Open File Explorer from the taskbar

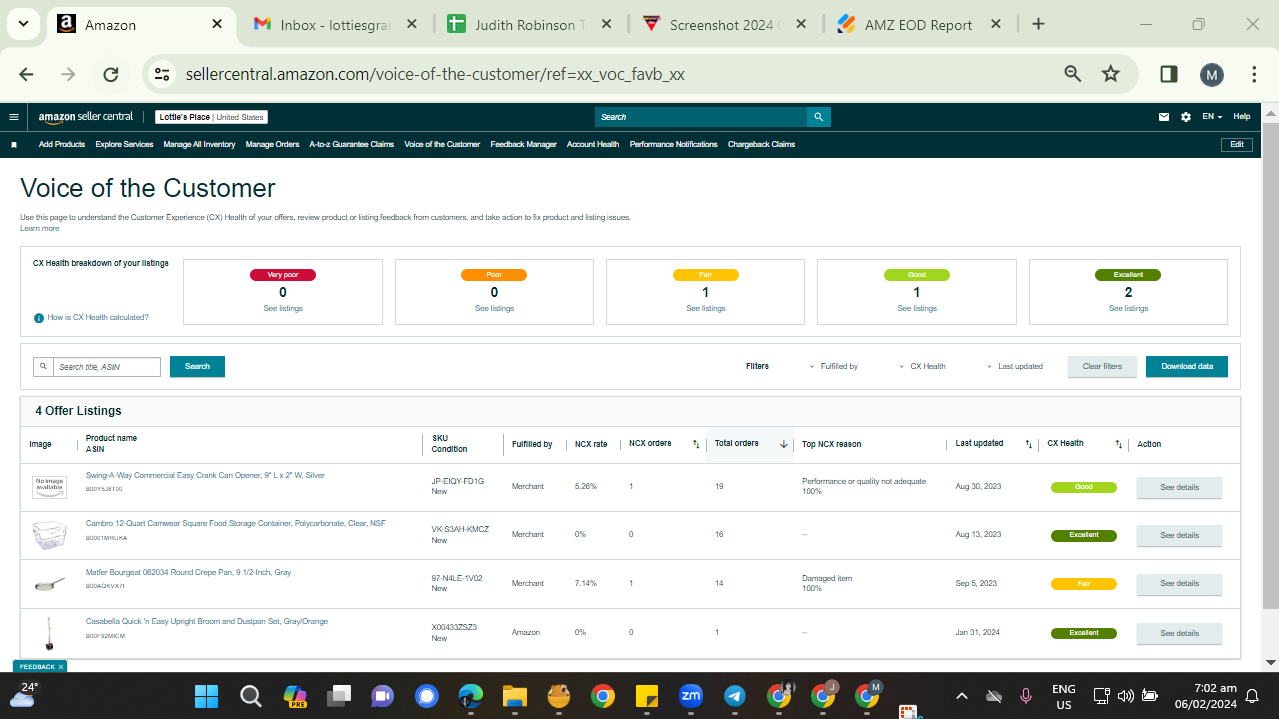point(514,695)
